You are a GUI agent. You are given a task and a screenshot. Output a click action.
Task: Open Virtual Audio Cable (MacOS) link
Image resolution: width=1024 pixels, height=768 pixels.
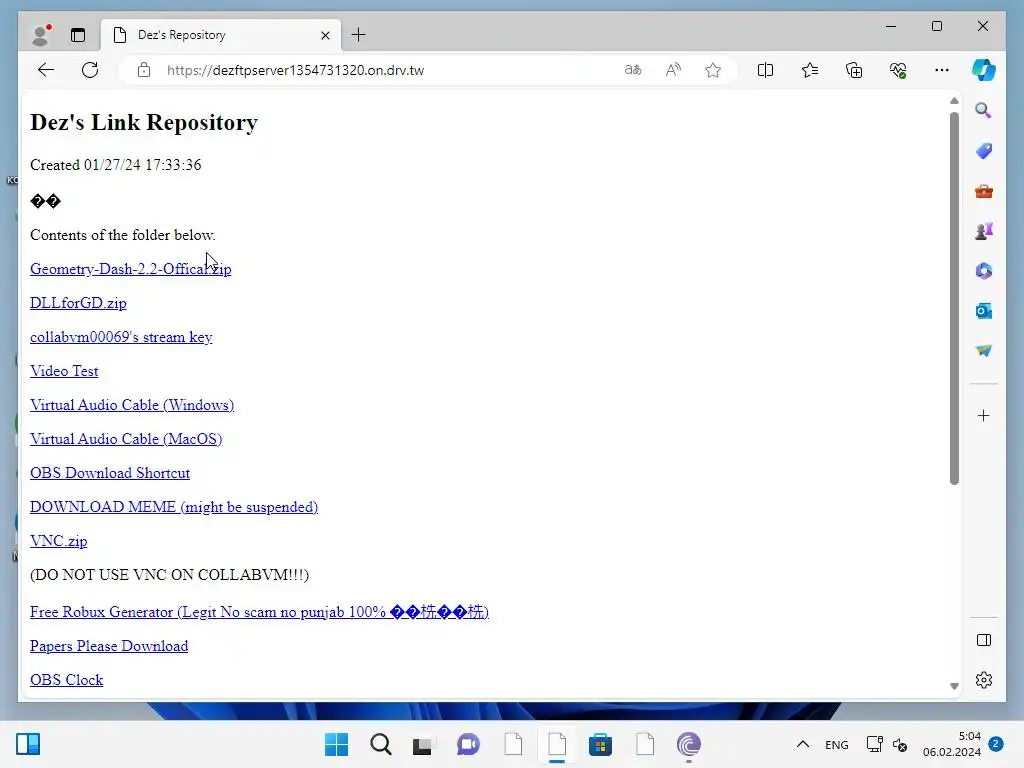coord(126,439)
